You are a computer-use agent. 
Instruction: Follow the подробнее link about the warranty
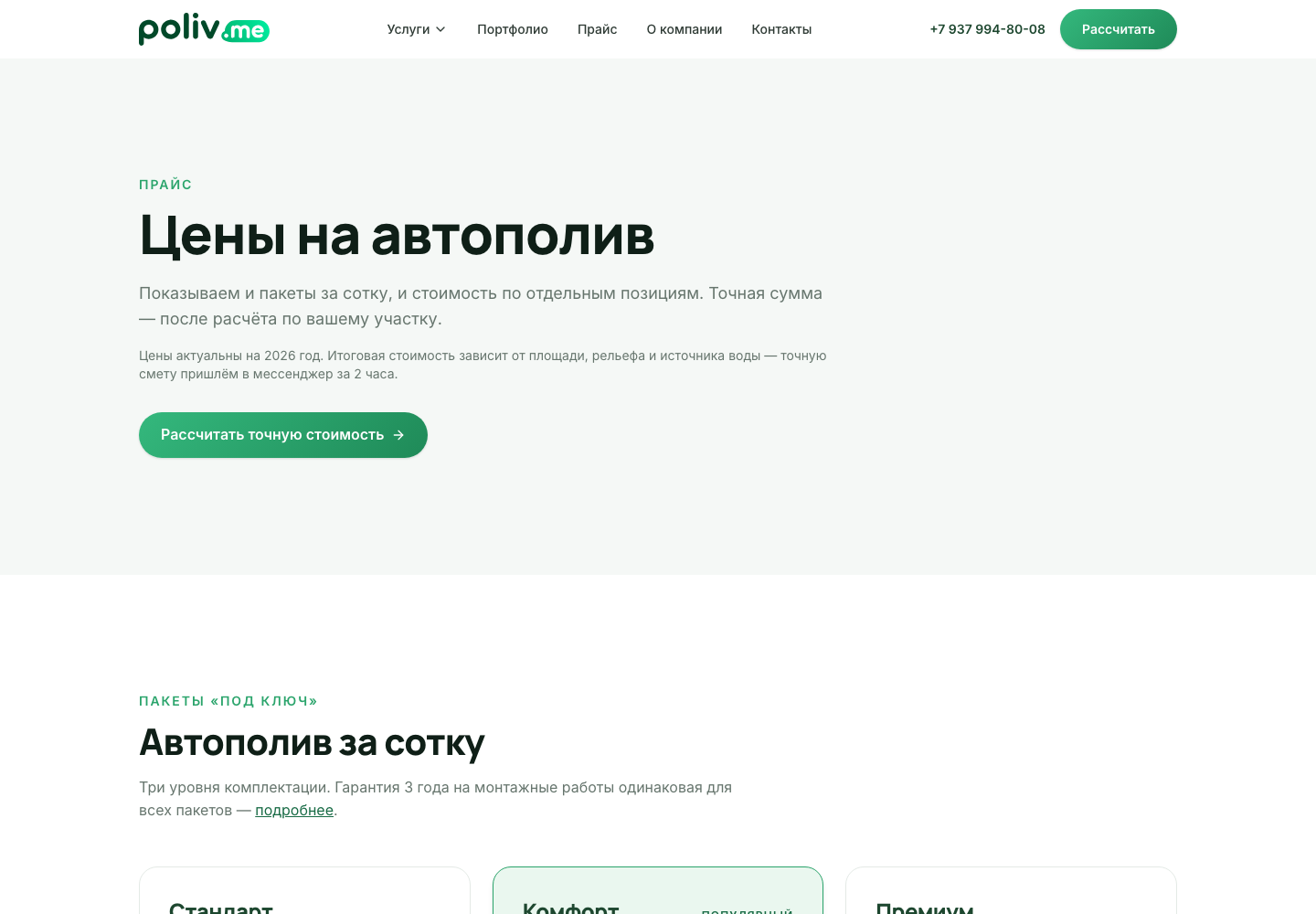(294, 811)
